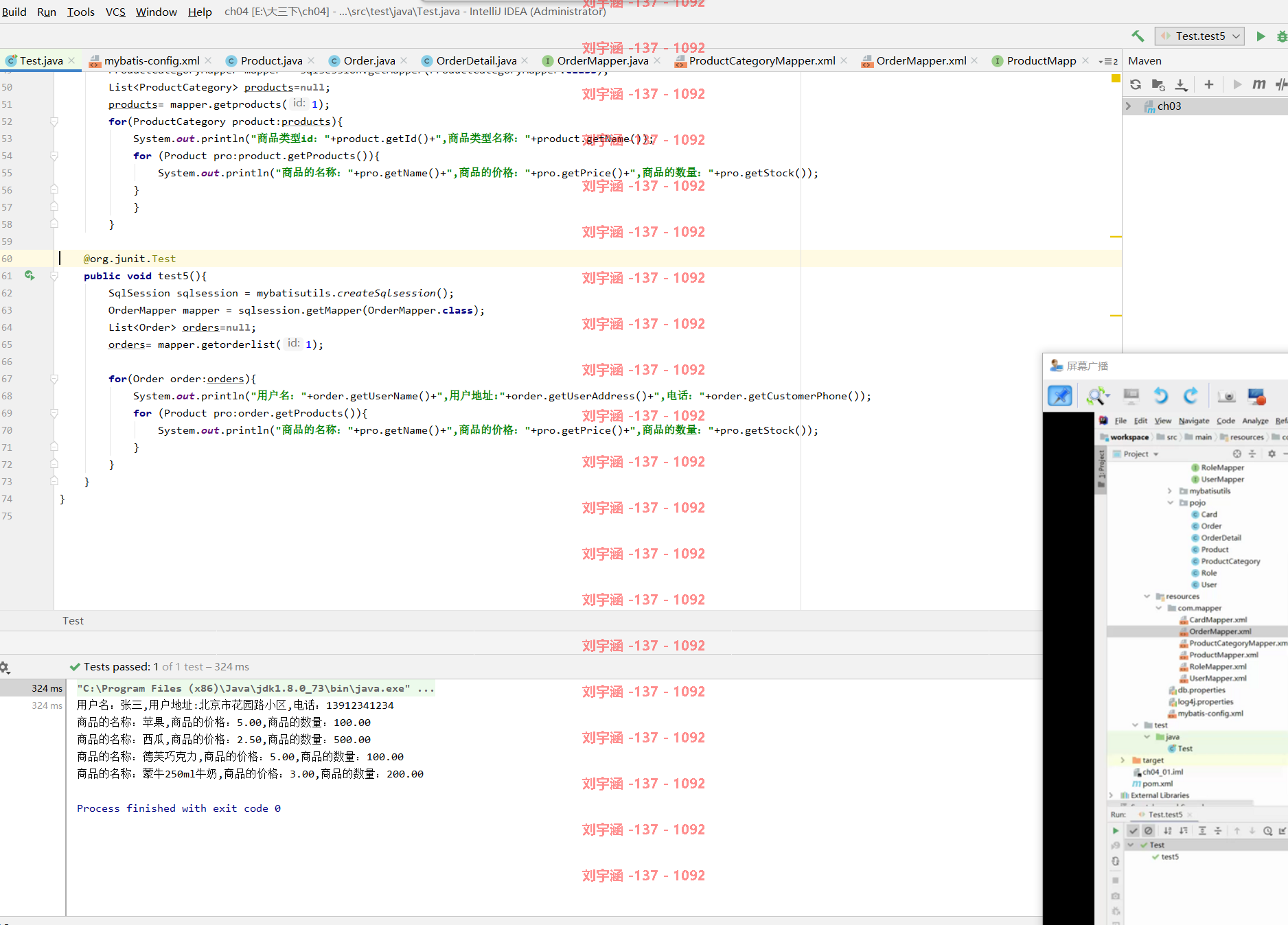The height and width of the screenshot is (925, 1288).
Task: Toggle the pin button in screen broadcast
Action: [x=1060, y=396]
